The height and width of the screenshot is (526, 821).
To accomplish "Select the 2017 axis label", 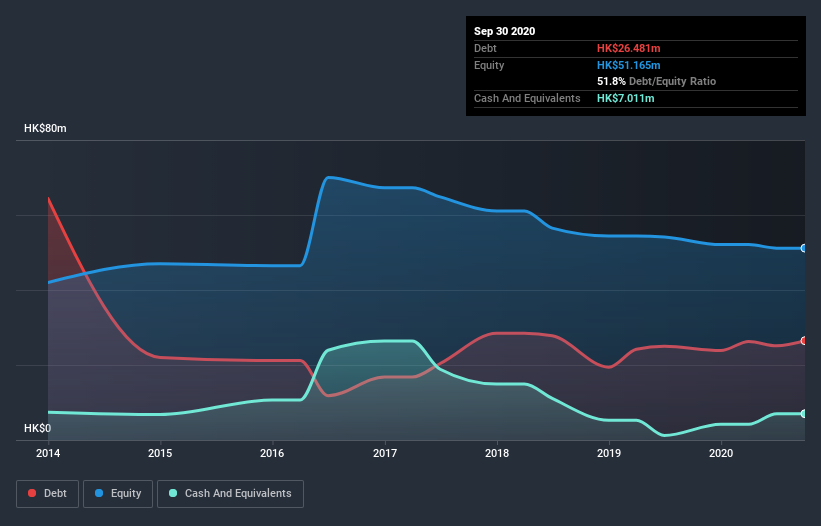I will (x=385, y=453).
